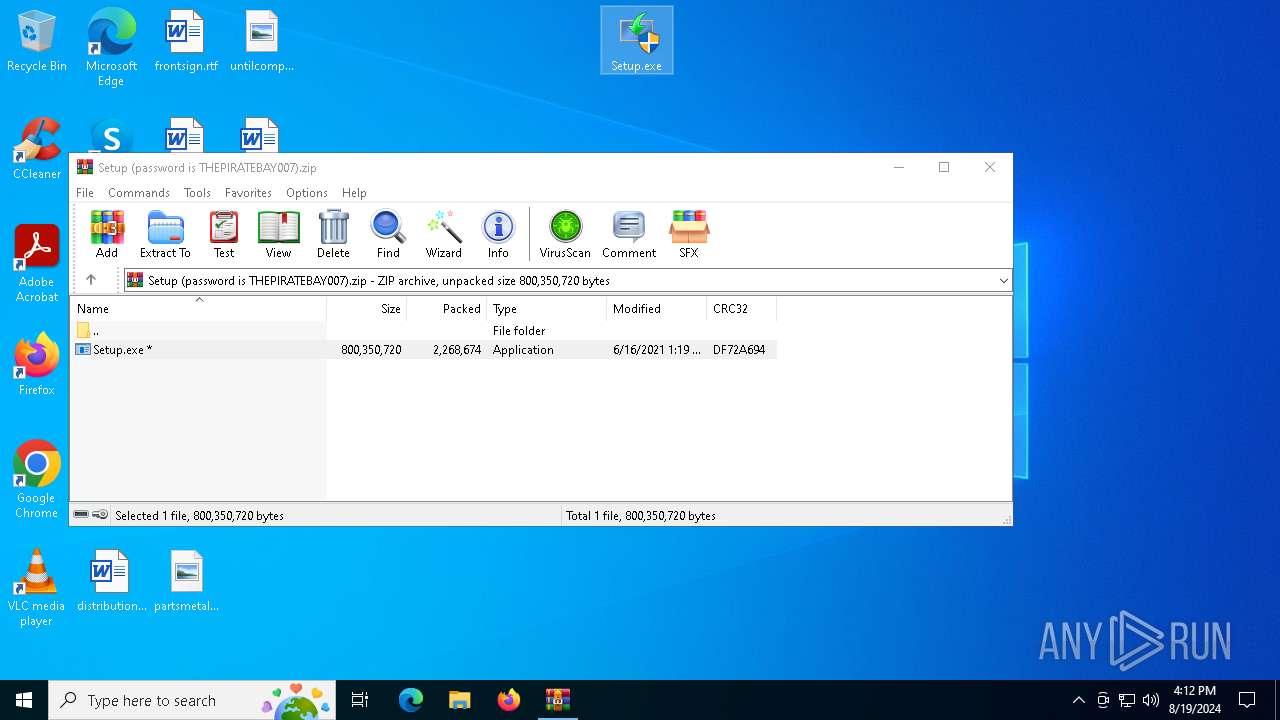Open the Tools menu
The image size is (1280, 720).
click(x=197, y=193)
